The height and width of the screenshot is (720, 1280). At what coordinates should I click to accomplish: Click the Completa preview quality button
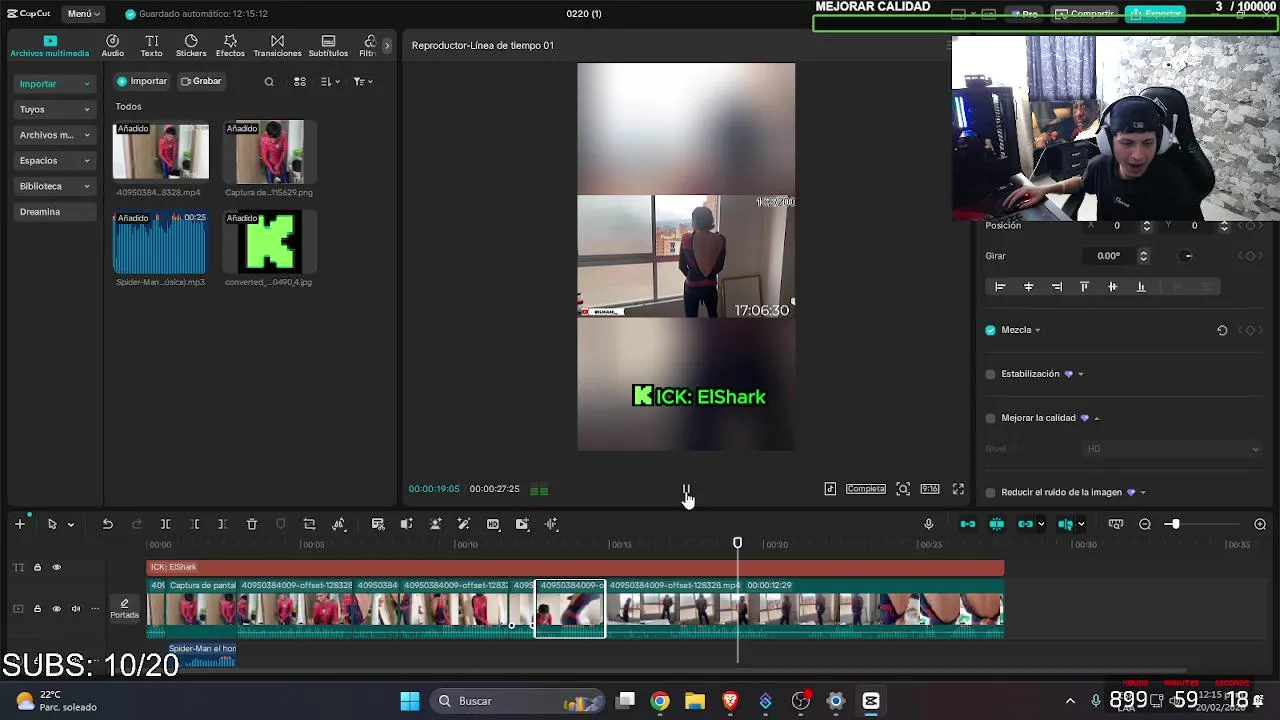tap(866, 489)
